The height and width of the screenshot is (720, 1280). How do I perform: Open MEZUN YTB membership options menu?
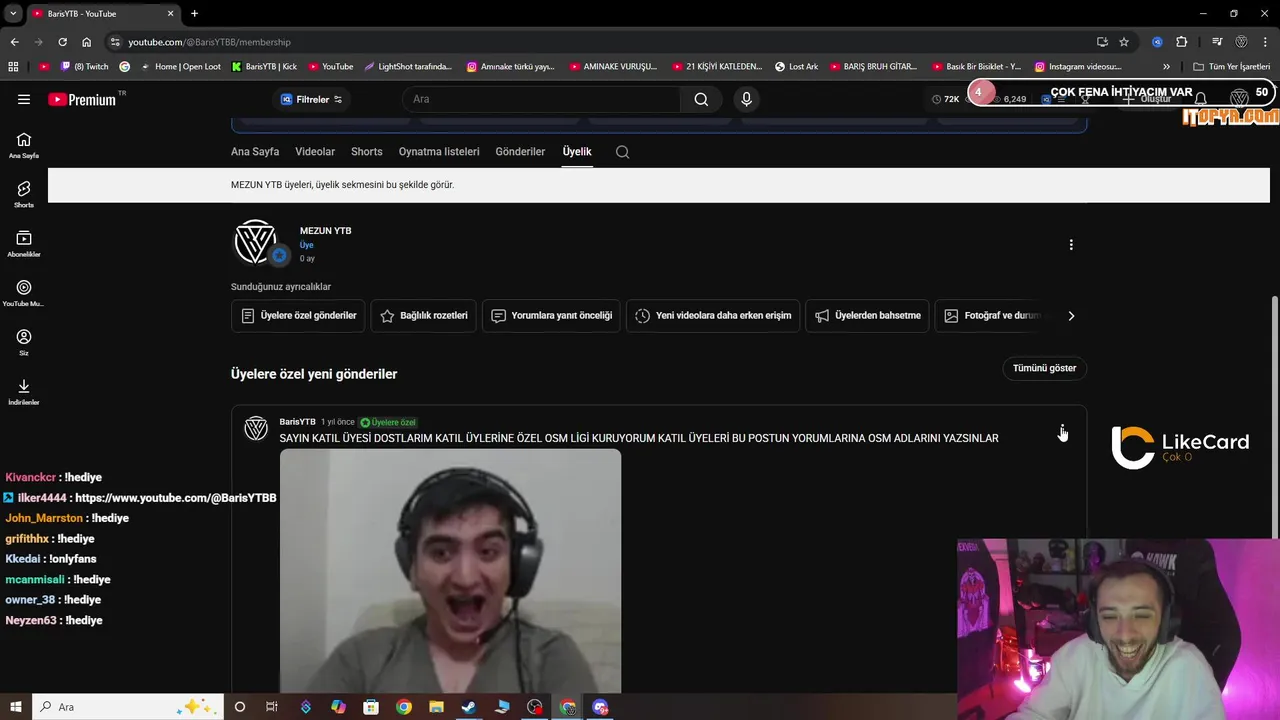1071,245
